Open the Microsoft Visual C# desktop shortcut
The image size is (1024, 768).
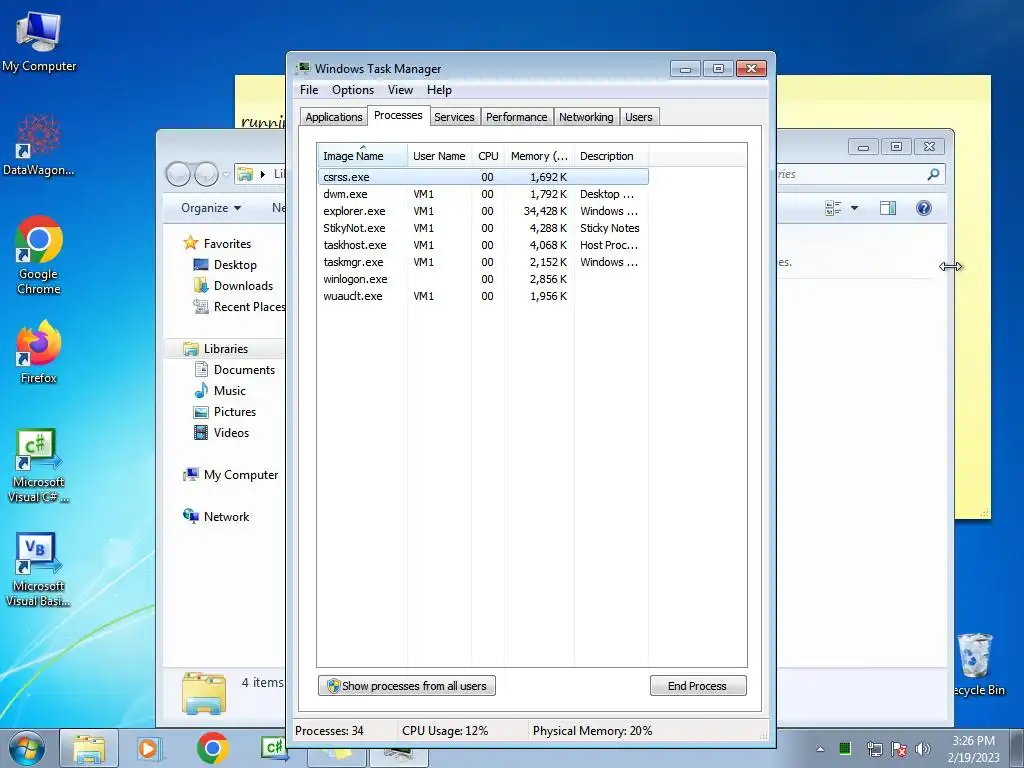(x=39, y=465)
